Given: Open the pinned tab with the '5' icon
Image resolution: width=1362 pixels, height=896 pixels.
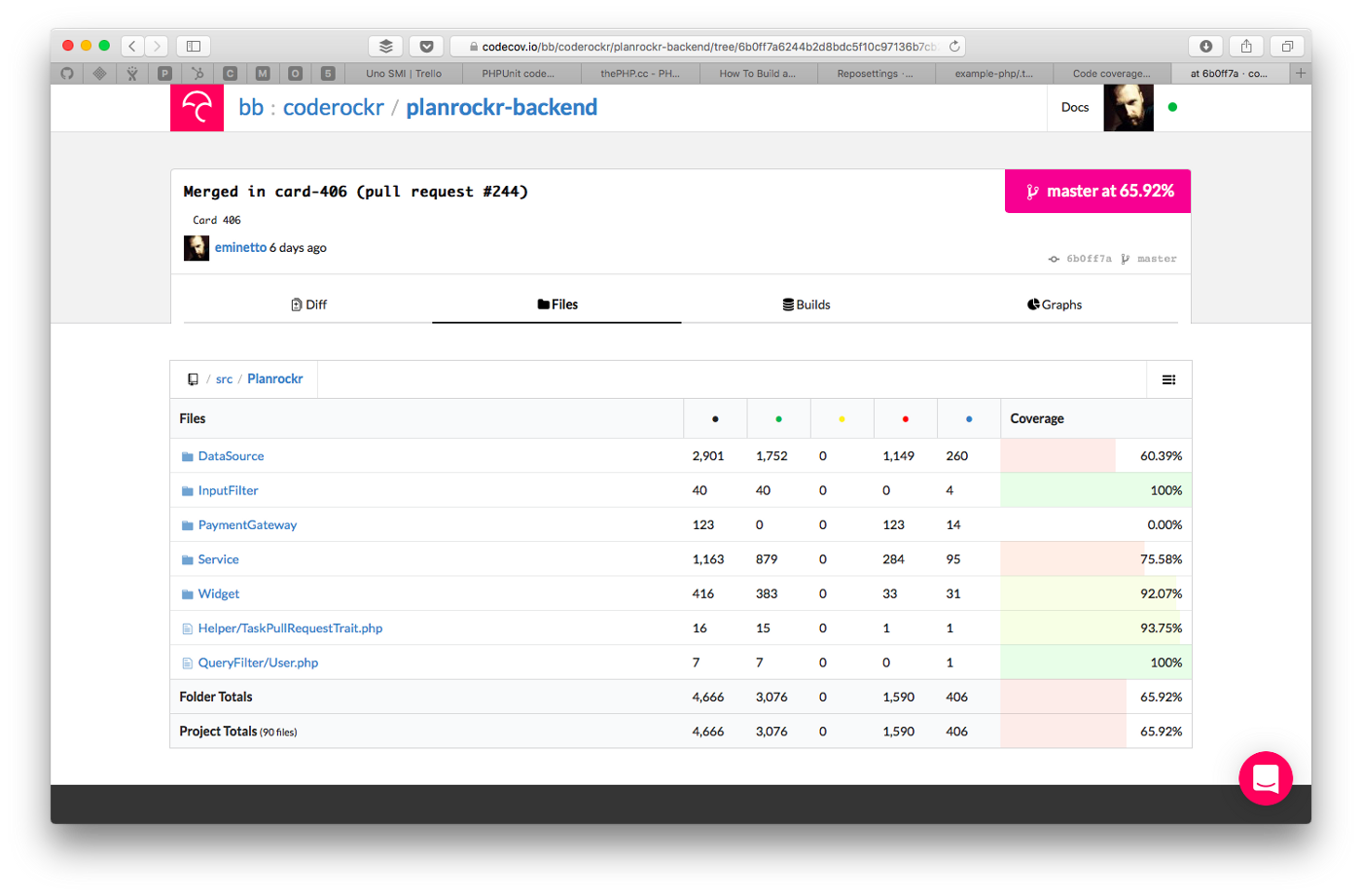Looking at the screenshot, I should (x=328, y=73).
